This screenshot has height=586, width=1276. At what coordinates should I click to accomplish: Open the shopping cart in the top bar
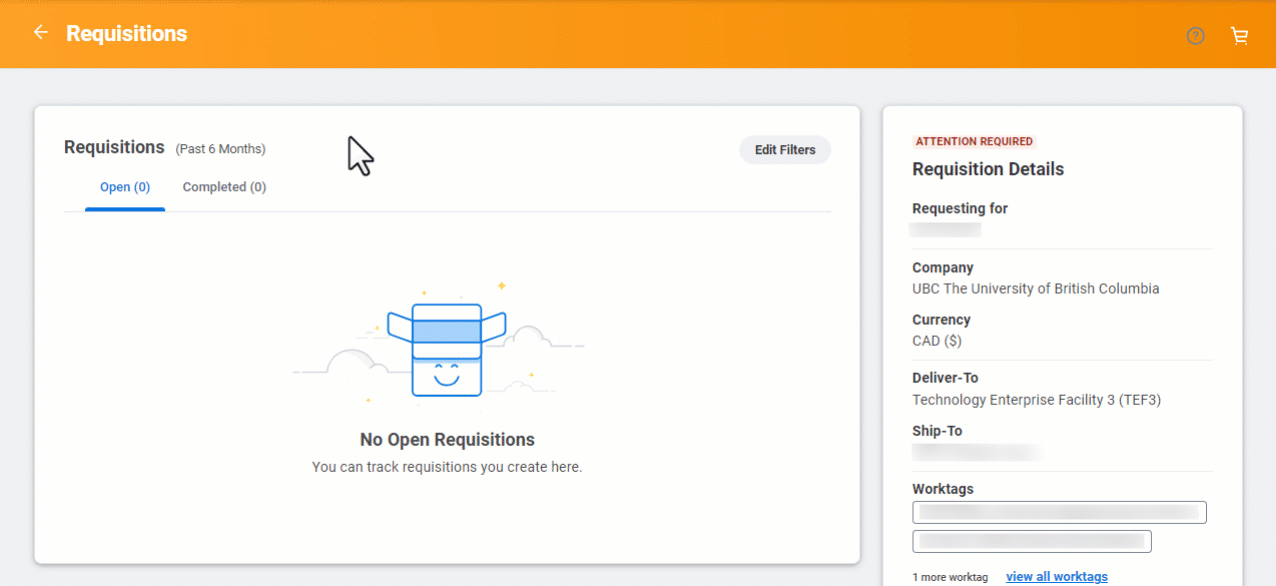(x=1239, y=35)
